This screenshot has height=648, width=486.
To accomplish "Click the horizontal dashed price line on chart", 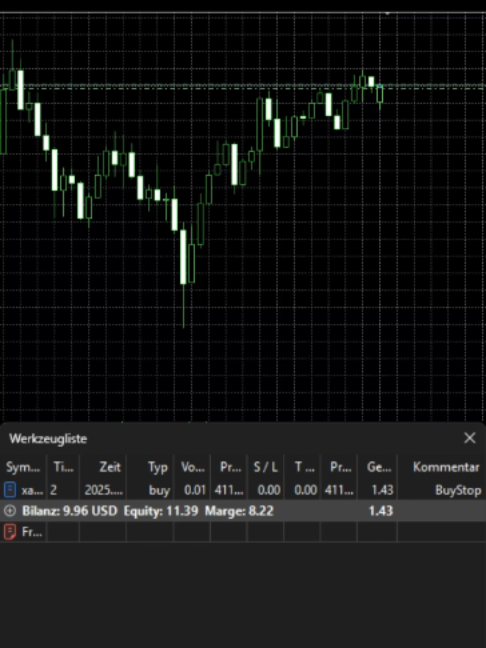I will point(243,87).
